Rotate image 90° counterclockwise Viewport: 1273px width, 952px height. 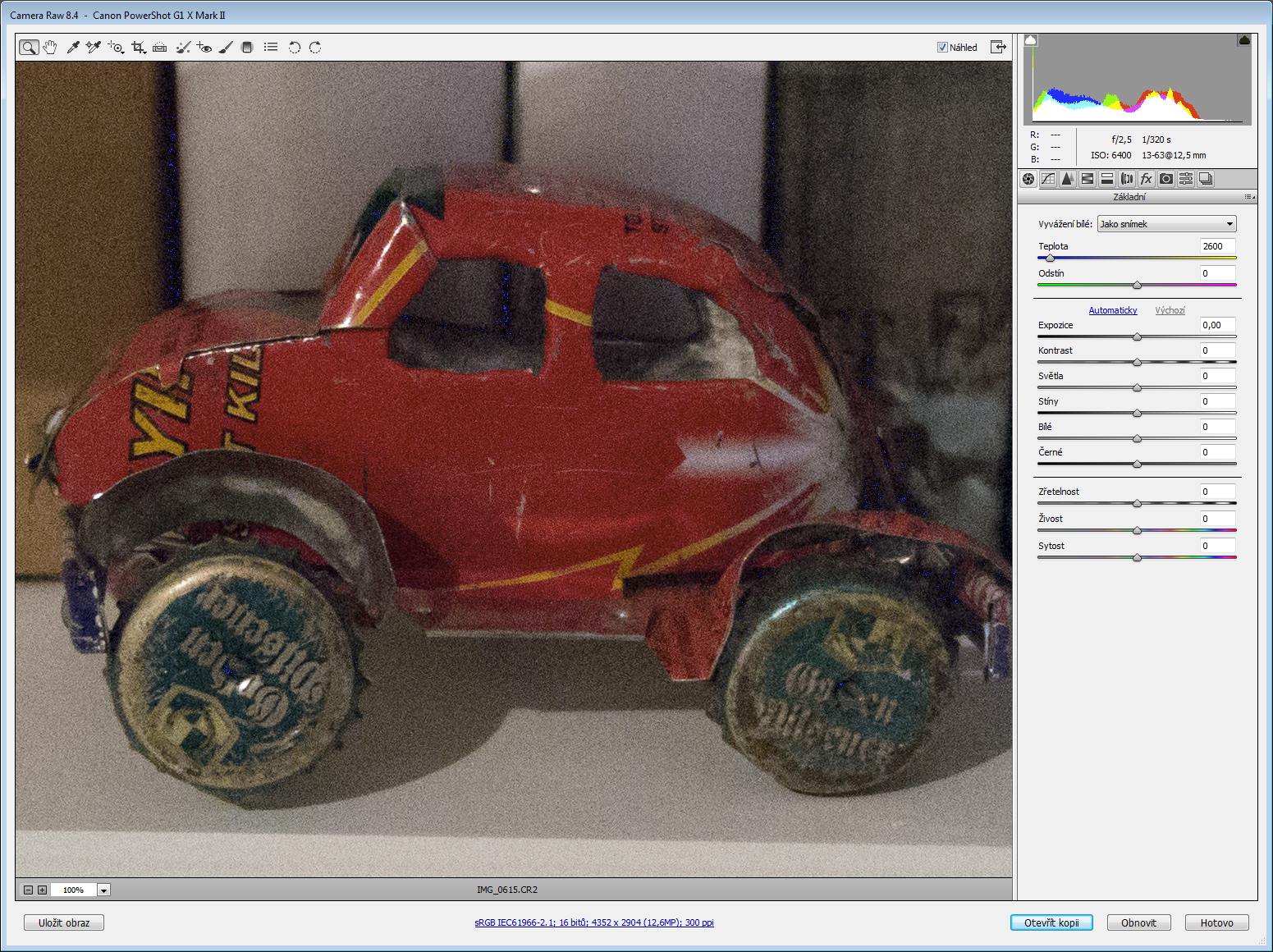[x=294, y=48]
